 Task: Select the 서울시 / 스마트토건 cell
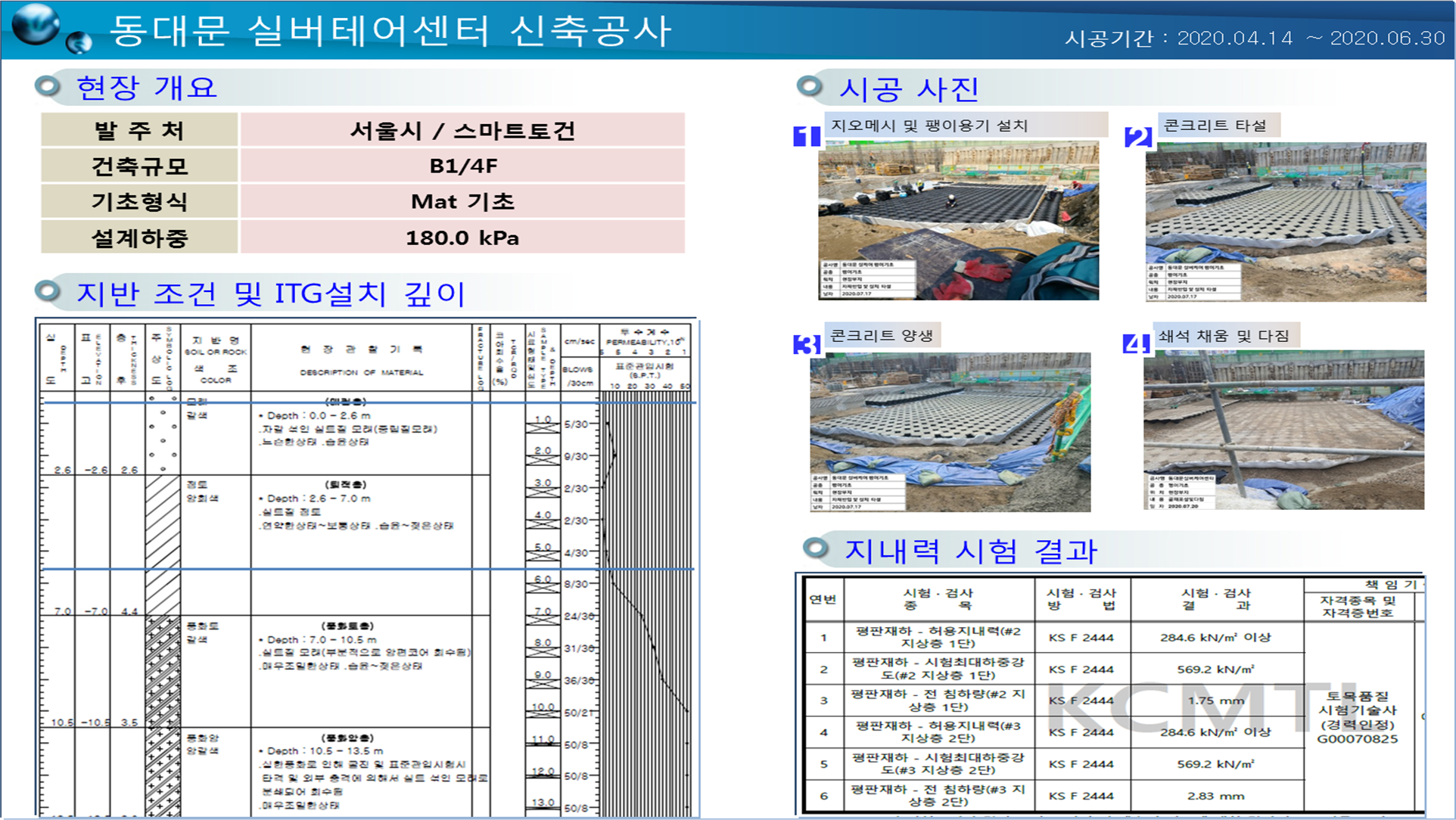462,130
